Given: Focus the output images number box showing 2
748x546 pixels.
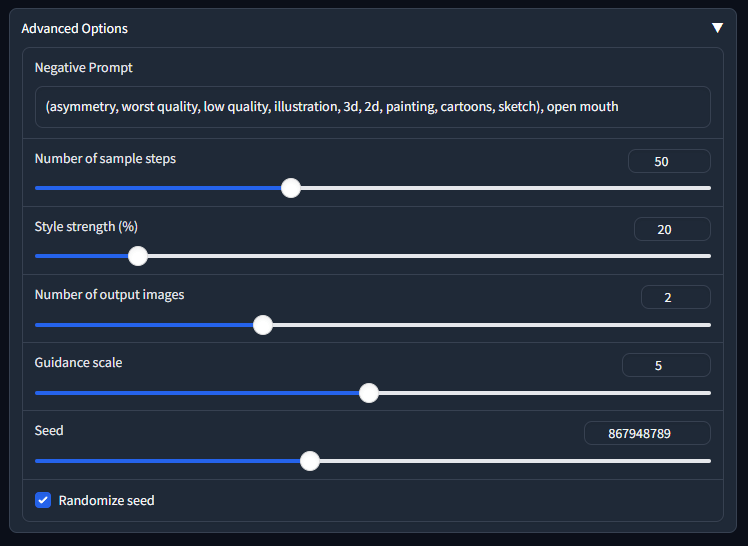Looking at the screenshot, I should pos(675,297).
